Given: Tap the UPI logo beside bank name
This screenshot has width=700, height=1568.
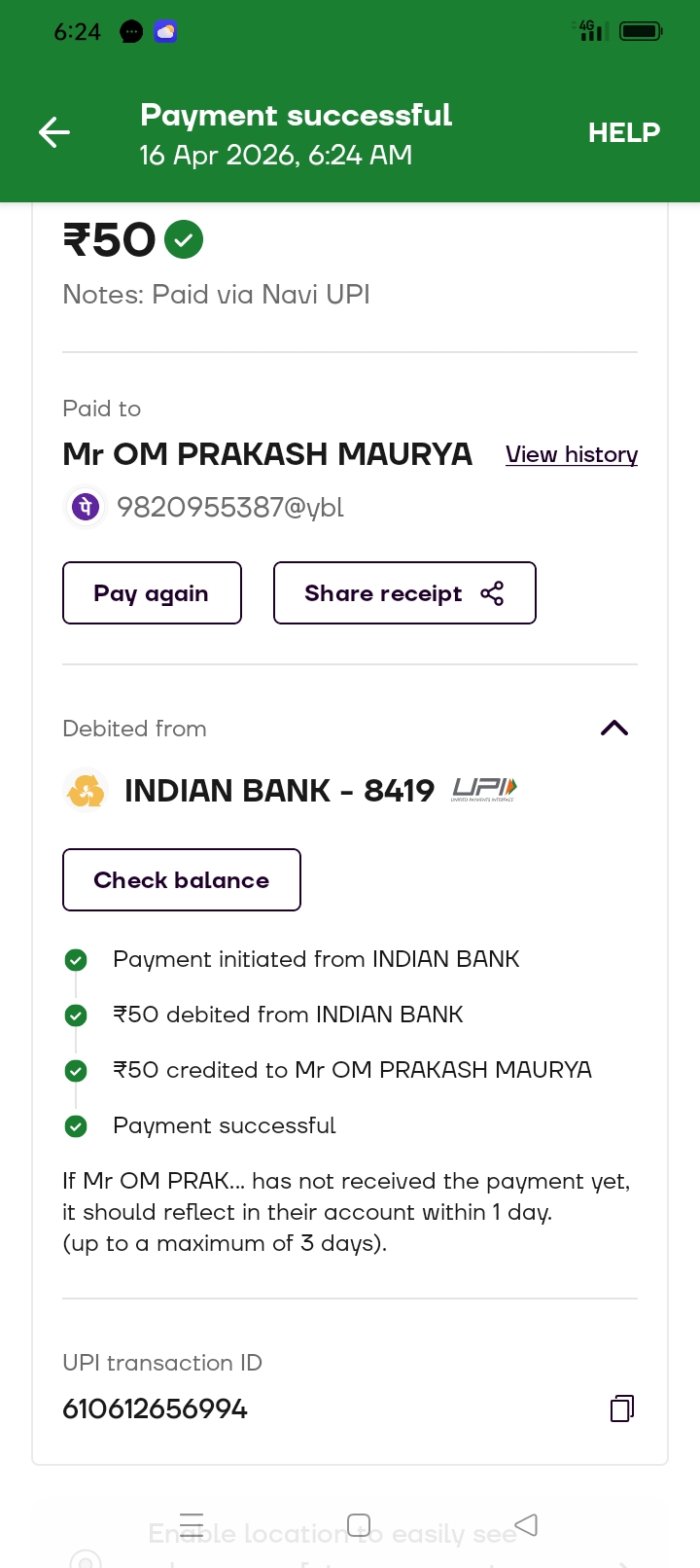Looking at the screenshot, I should [484, 790].
